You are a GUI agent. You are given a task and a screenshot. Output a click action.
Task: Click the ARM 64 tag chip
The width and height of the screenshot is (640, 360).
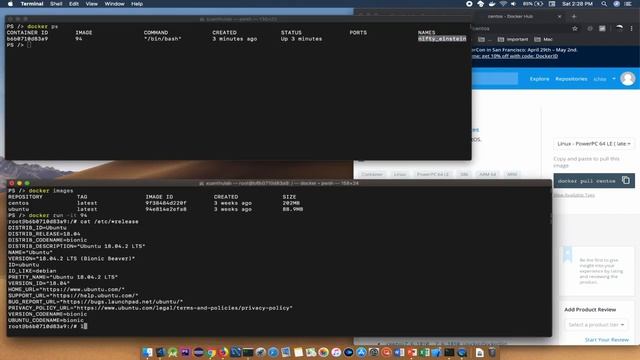pos(487,174)
